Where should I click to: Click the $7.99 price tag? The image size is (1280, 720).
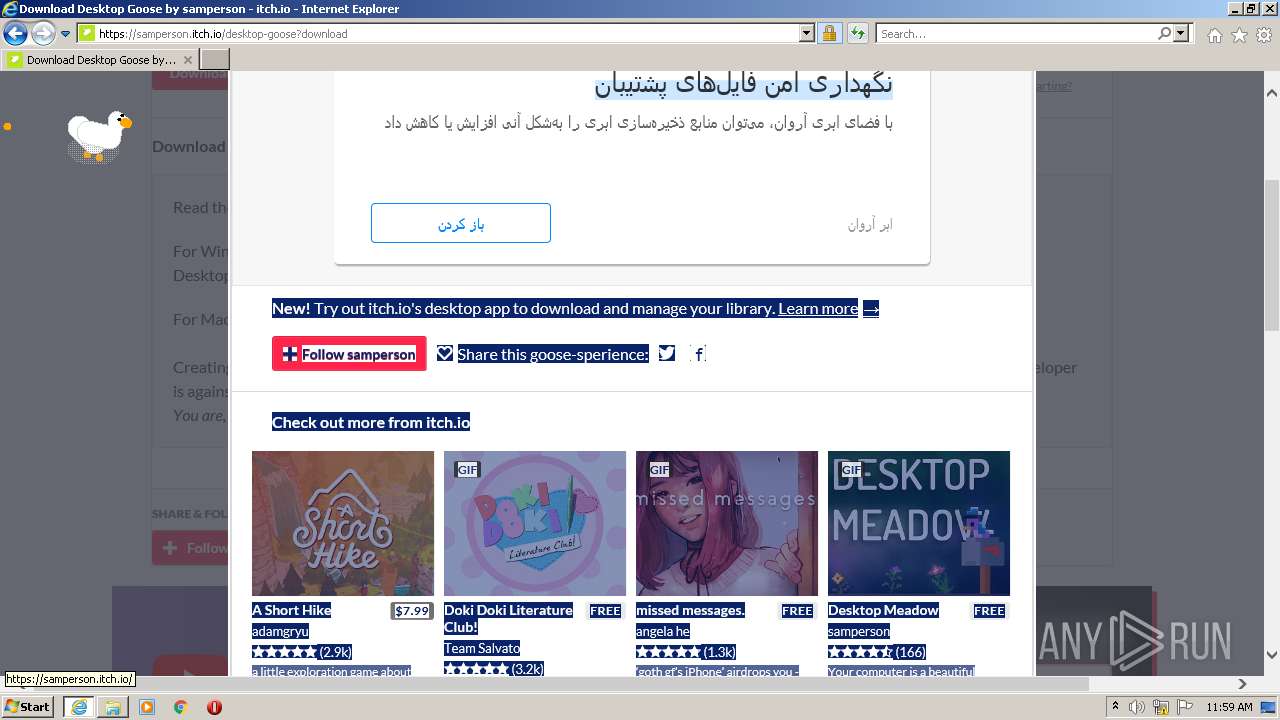(412, 611)
